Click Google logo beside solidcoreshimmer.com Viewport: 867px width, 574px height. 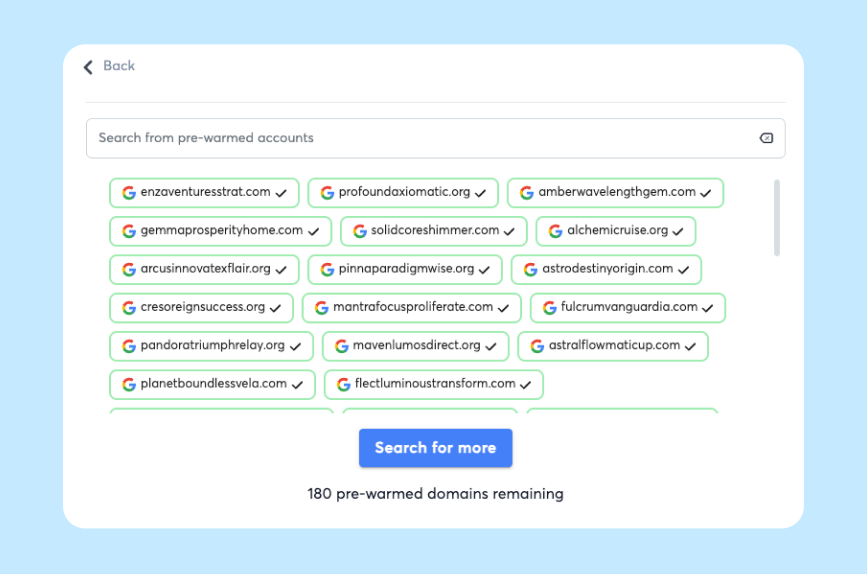tap(360, 231)
